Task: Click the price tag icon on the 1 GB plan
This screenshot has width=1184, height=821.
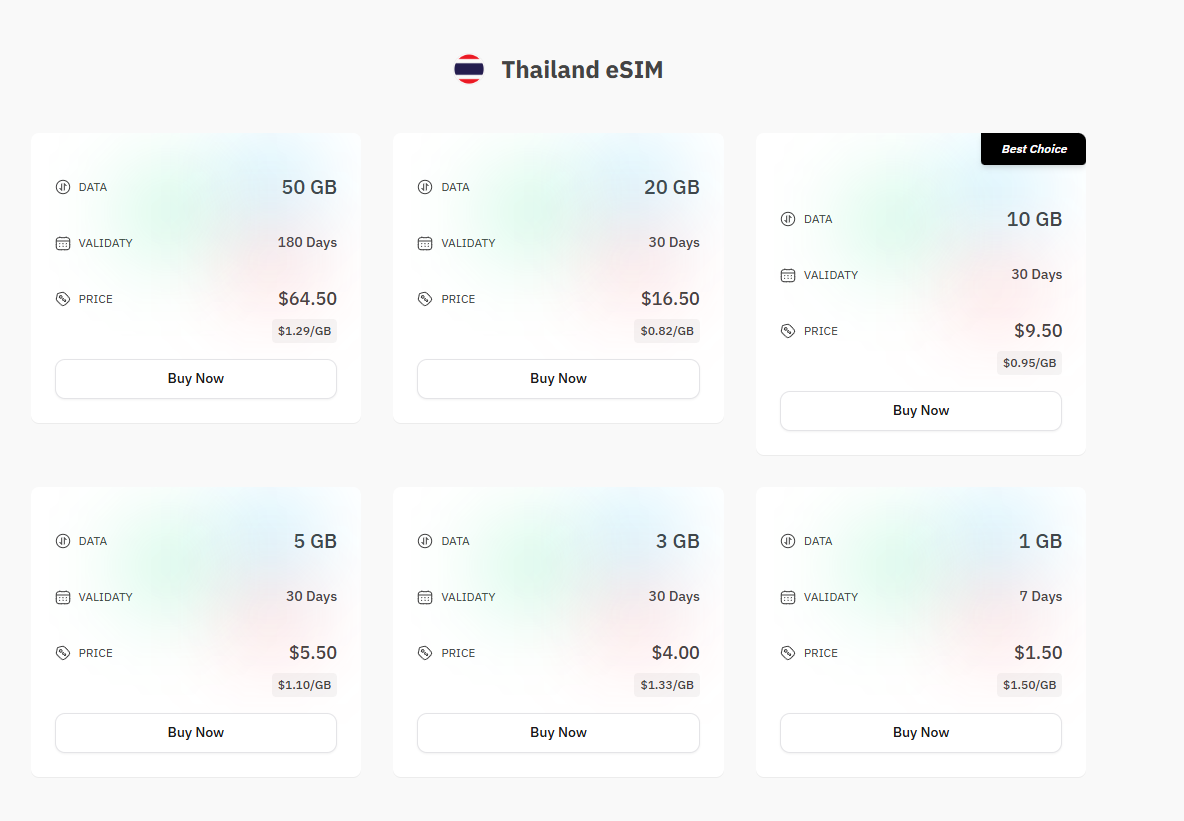Action: point(786,652)
